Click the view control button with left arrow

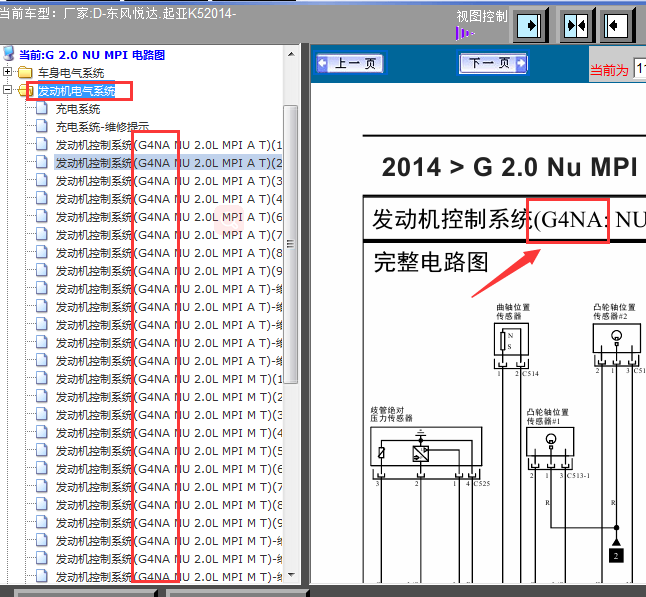tap(617, 26)
